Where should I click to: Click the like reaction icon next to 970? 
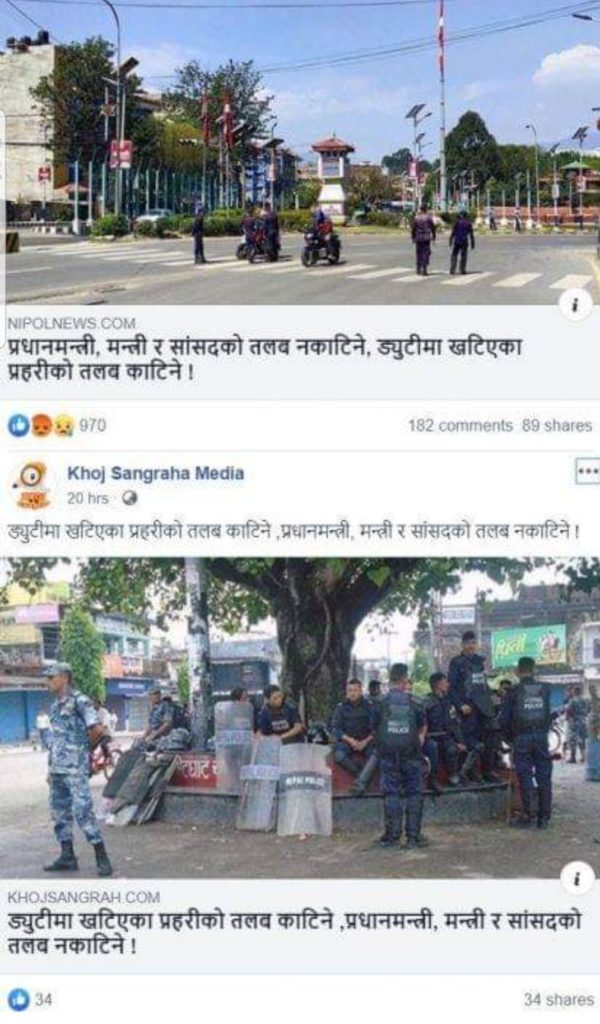coord(18,426)
